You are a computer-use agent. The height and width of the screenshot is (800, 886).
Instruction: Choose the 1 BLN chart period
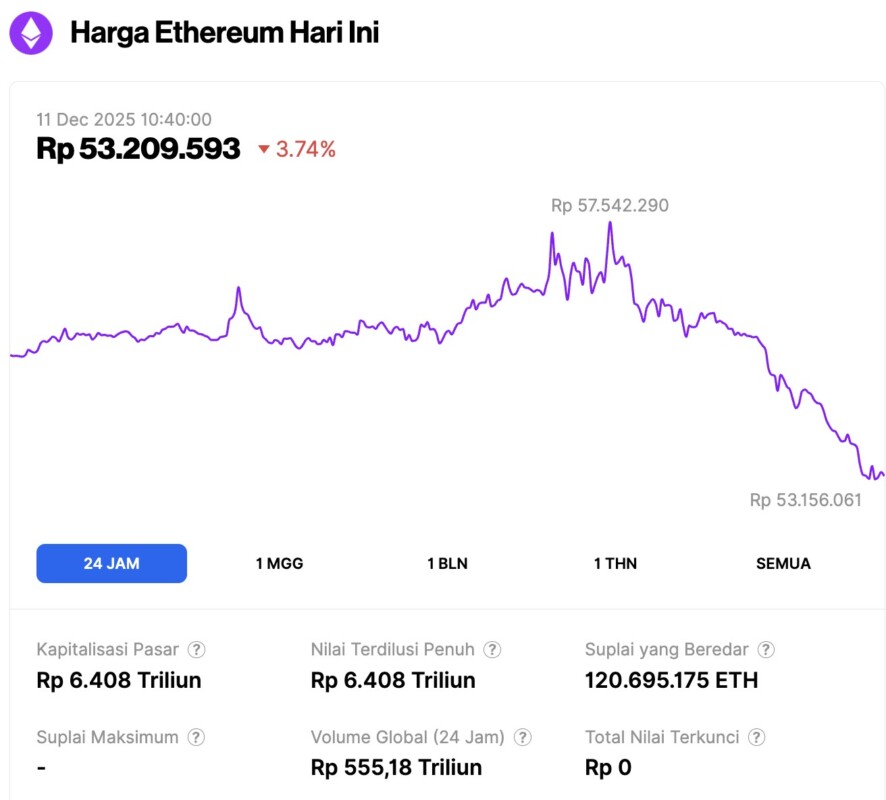[x=447, y=563]
